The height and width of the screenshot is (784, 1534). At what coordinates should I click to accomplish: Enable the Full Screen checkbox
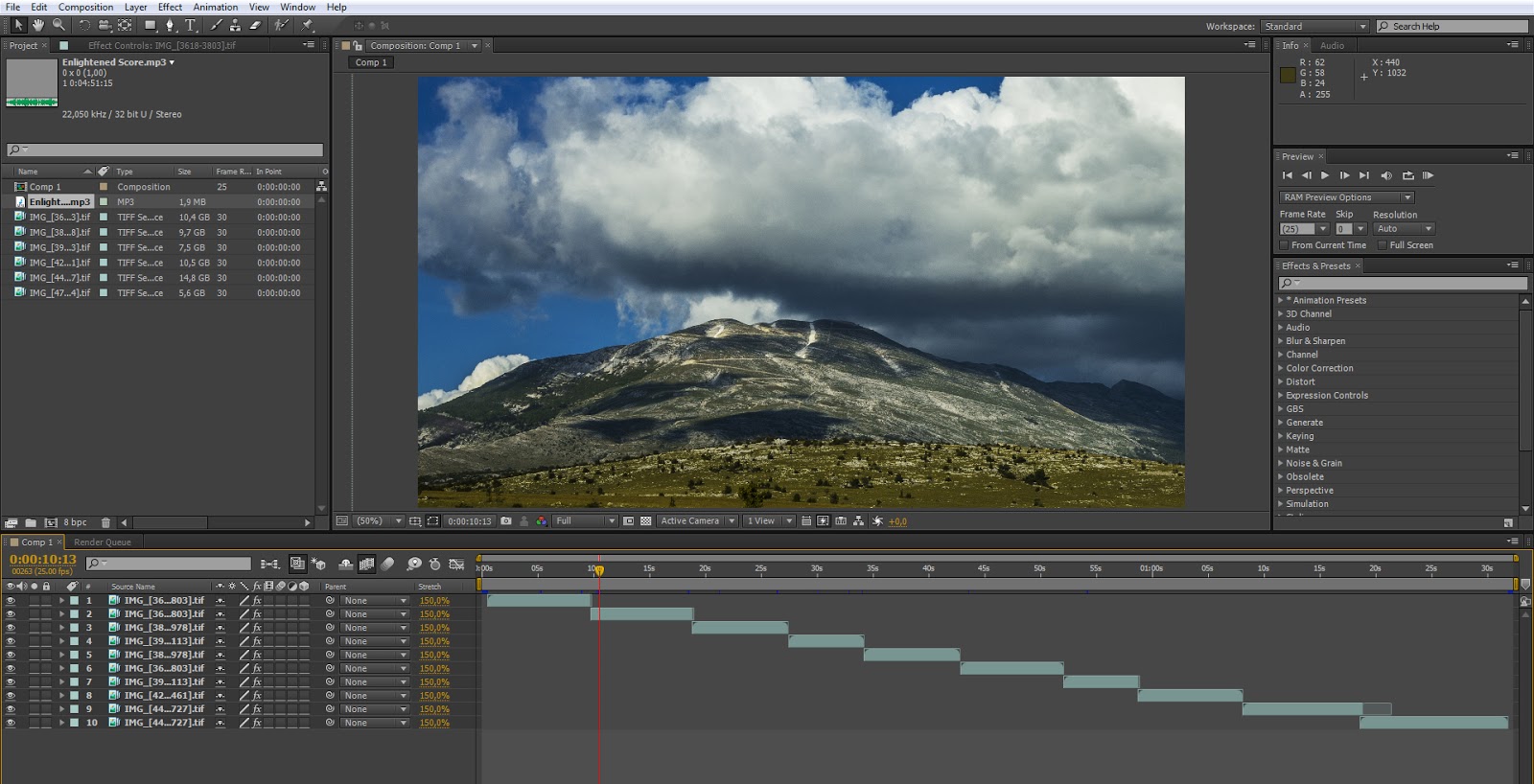tap(1383, 245)
